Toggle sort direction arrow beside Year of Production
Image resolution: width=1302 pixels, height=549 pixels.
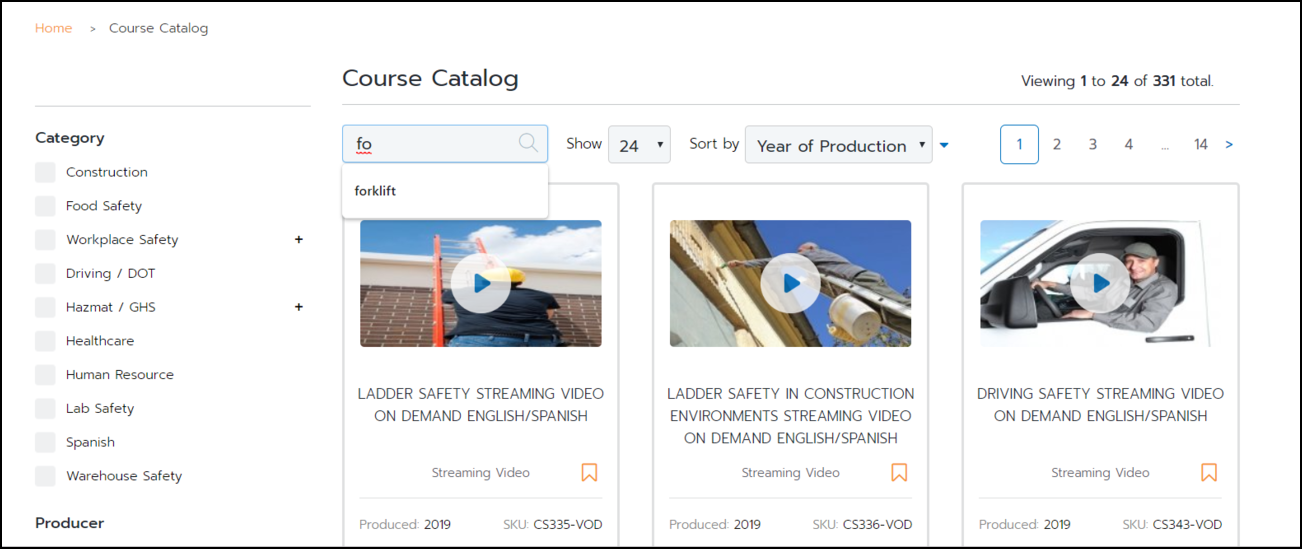coord(944,146)
